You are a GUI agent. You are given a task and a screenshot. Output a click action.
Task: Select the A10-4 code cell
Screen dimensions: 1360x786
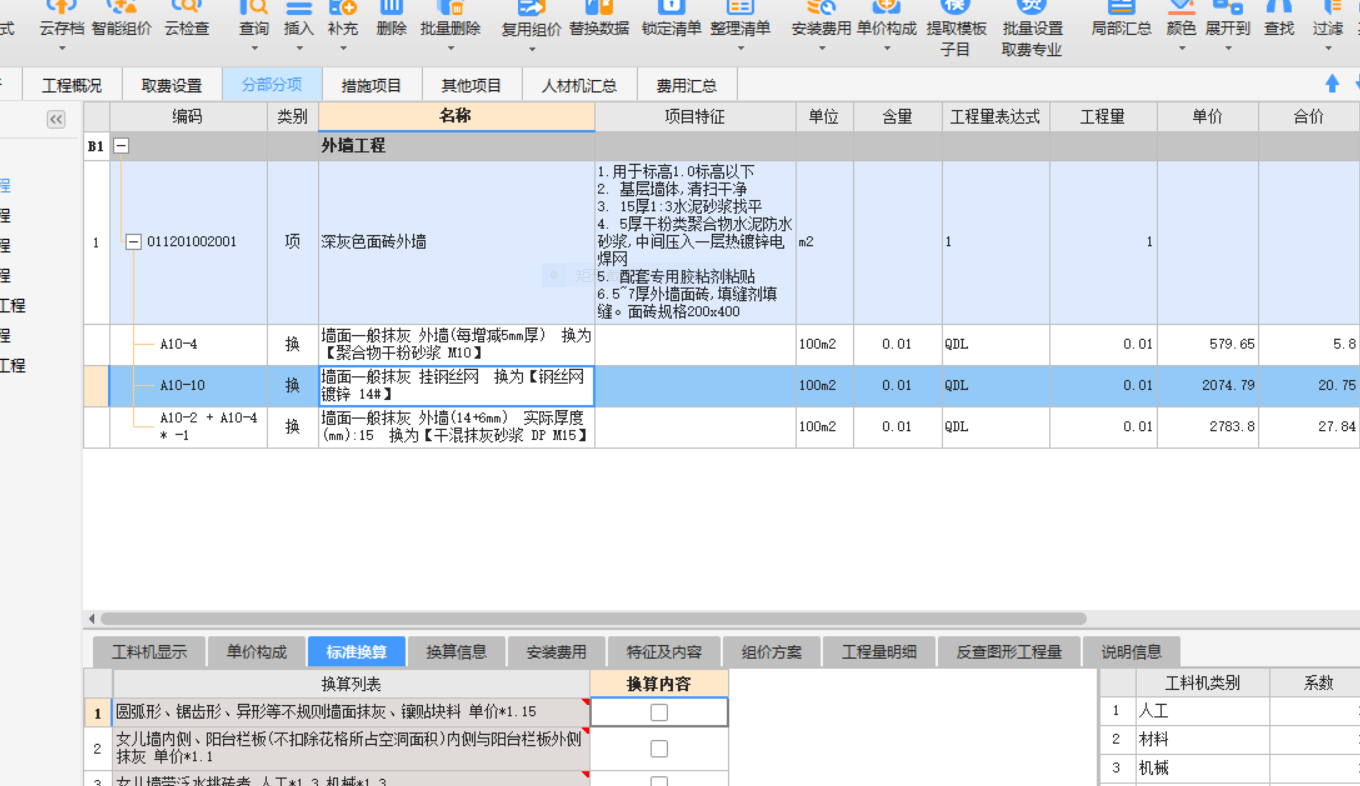click(x=188, y=345)
